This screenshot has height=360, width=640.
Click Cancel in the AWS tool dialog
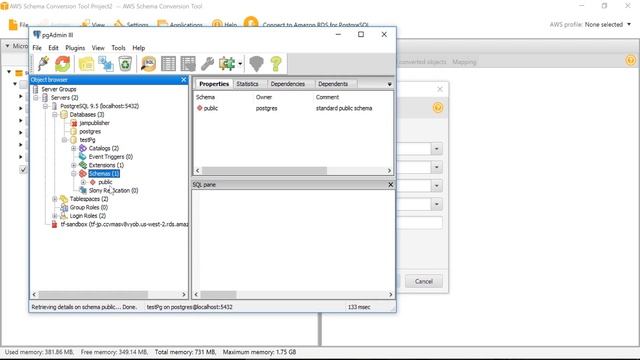click(x=424, y=281)
